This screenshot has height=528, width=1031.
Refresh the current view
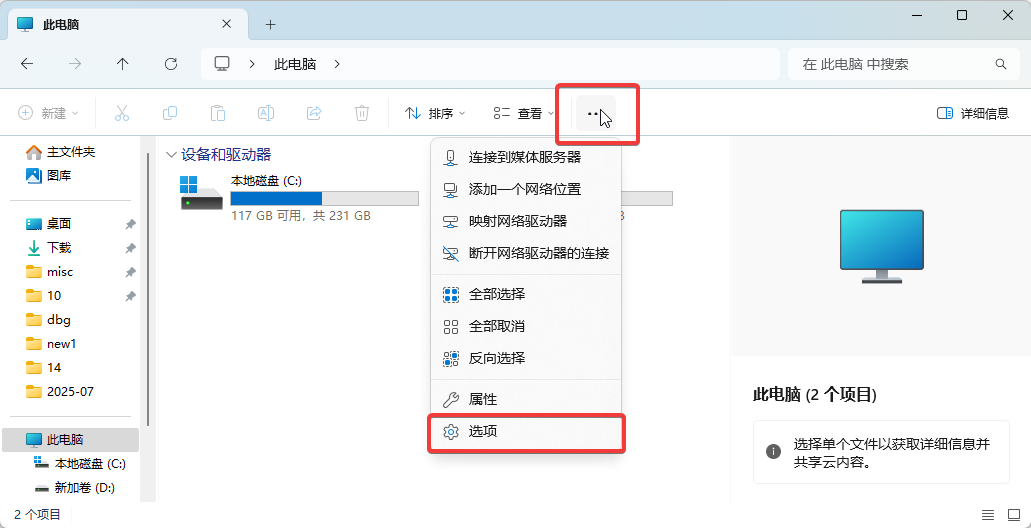point(171,64)
